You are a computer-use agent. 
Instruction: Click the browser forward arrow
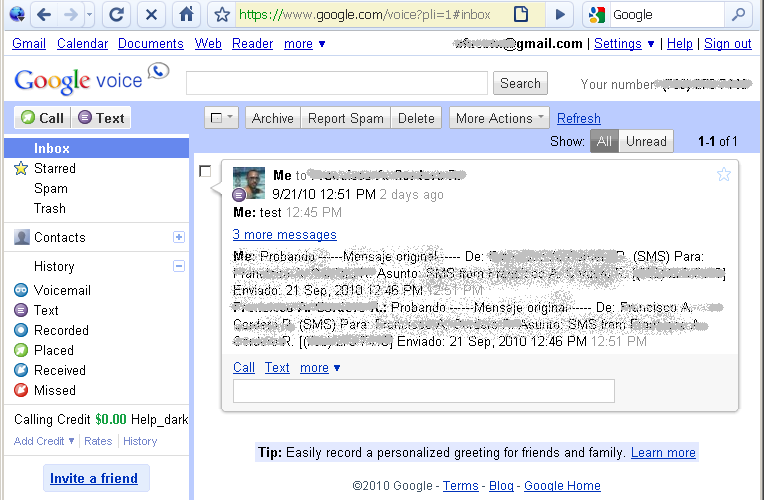pyautogui.click(x=71, y=15)
